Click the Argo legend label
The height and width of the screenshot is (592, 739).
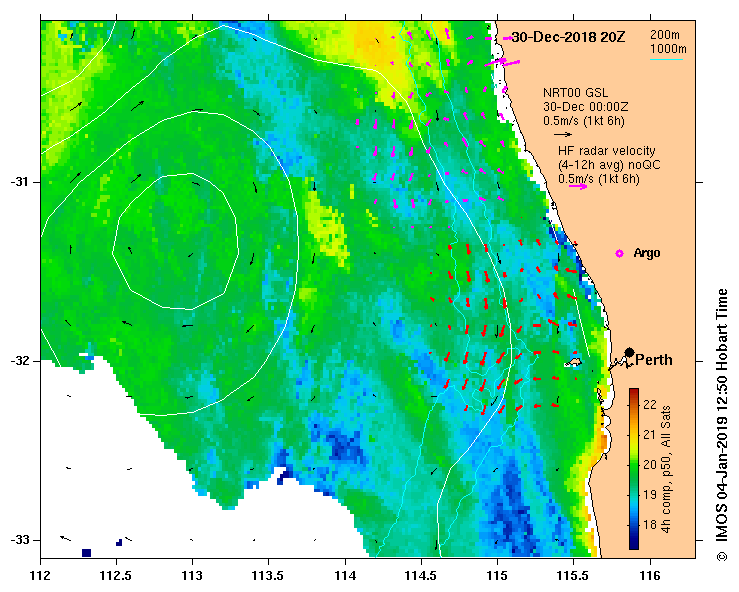pyautogui.click(x=647, y=253)
